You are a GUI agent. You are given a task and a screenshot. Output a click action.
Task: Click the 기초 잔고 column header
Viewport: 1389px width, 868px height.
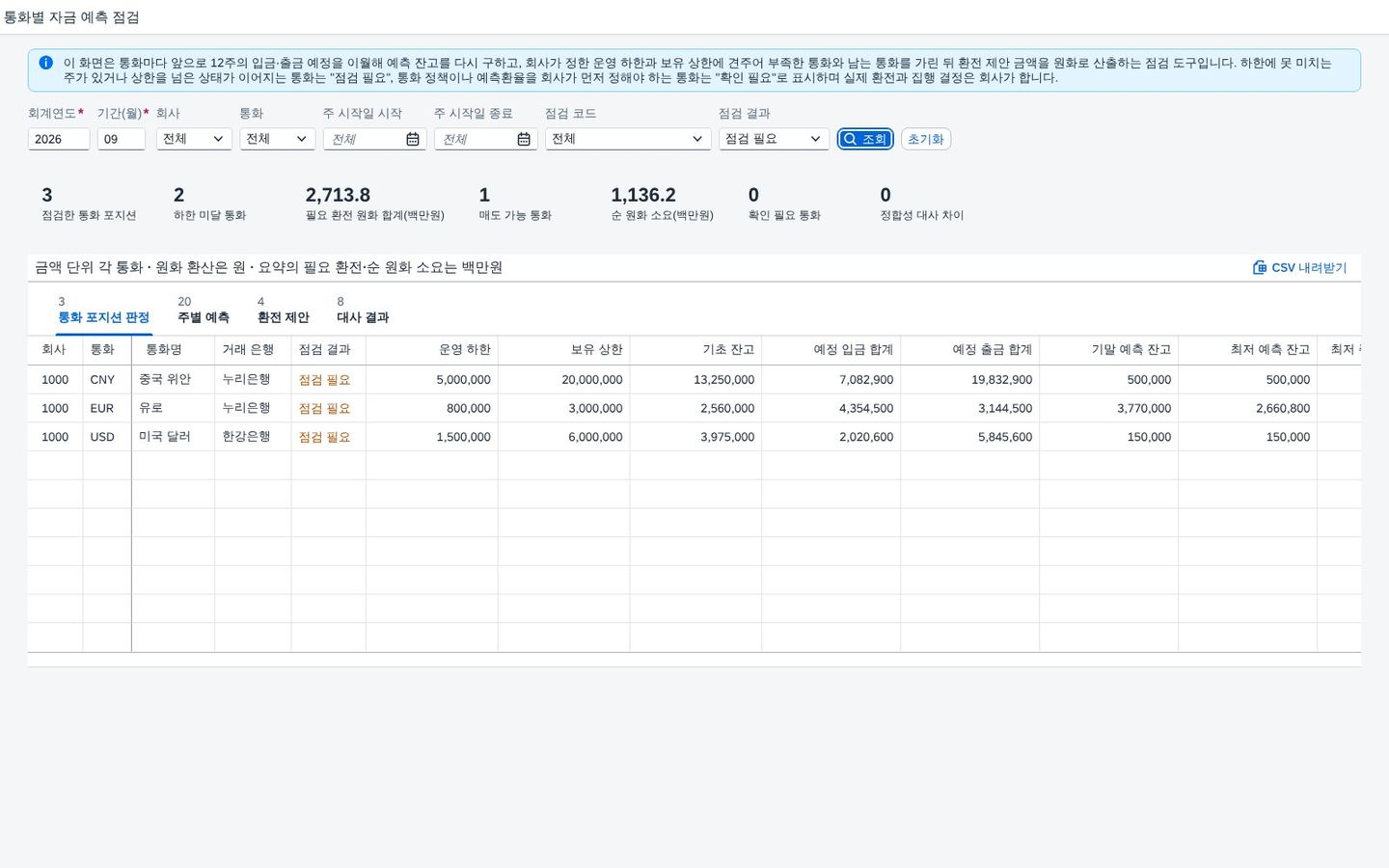point(696,350)
